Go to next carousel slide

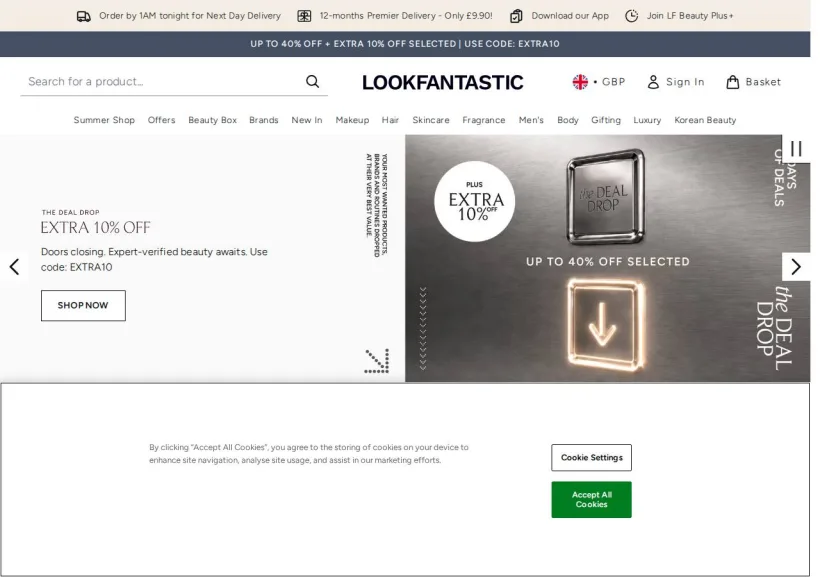(x=796, y=267)
